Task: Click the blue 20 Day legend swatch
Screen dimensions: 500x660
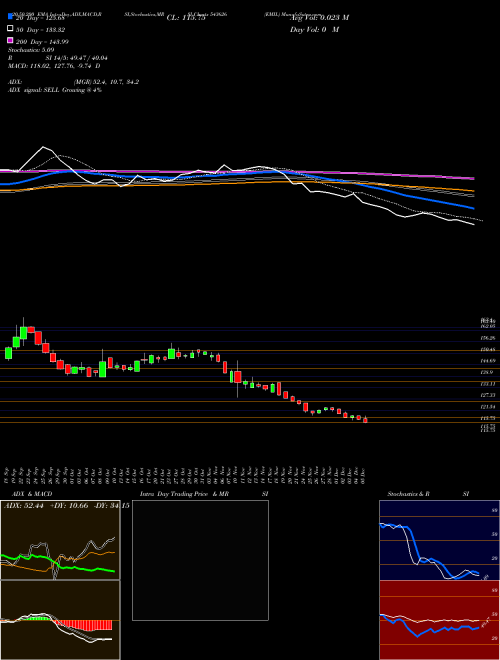Action: 11,17
